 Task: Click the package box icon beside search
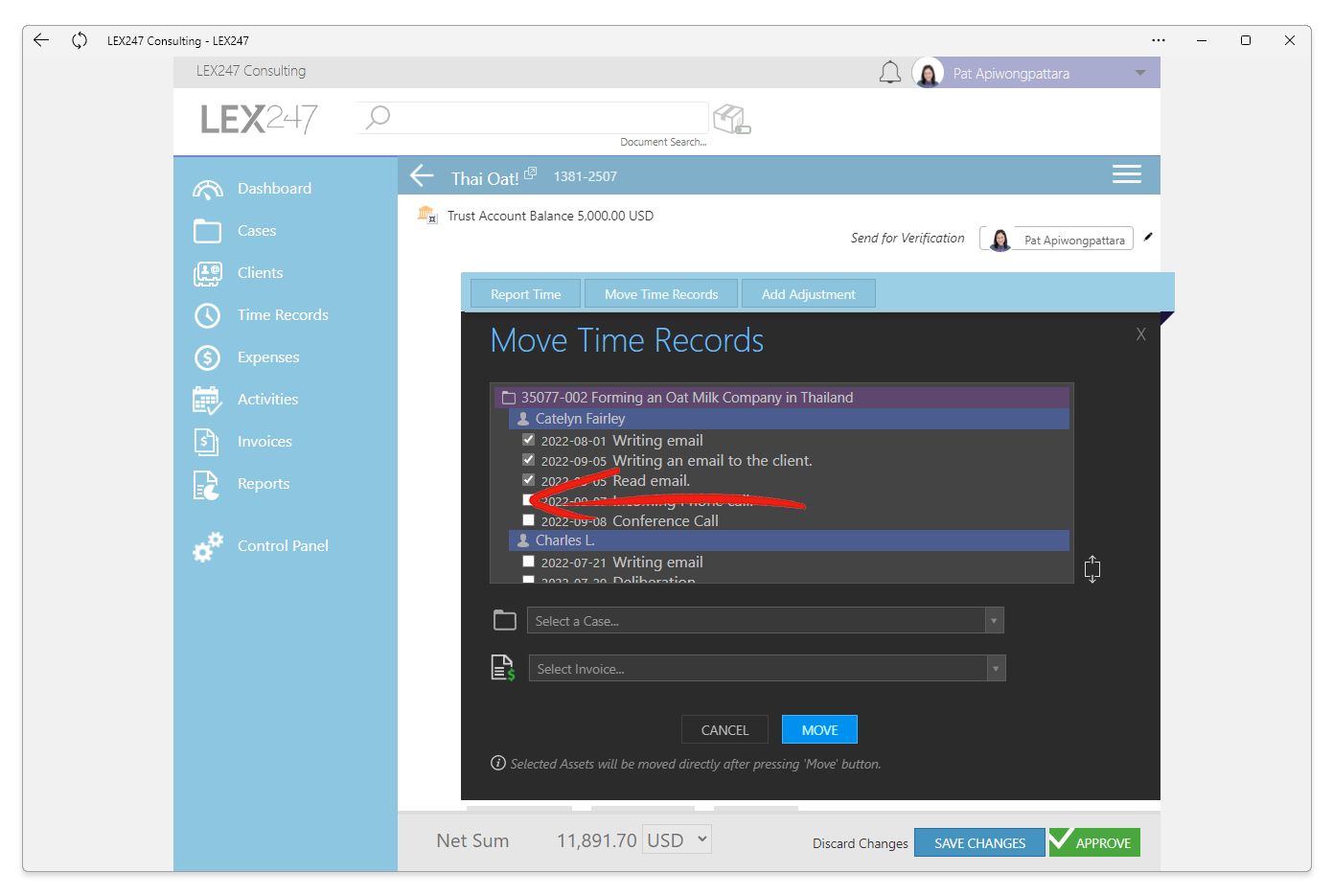732,119
